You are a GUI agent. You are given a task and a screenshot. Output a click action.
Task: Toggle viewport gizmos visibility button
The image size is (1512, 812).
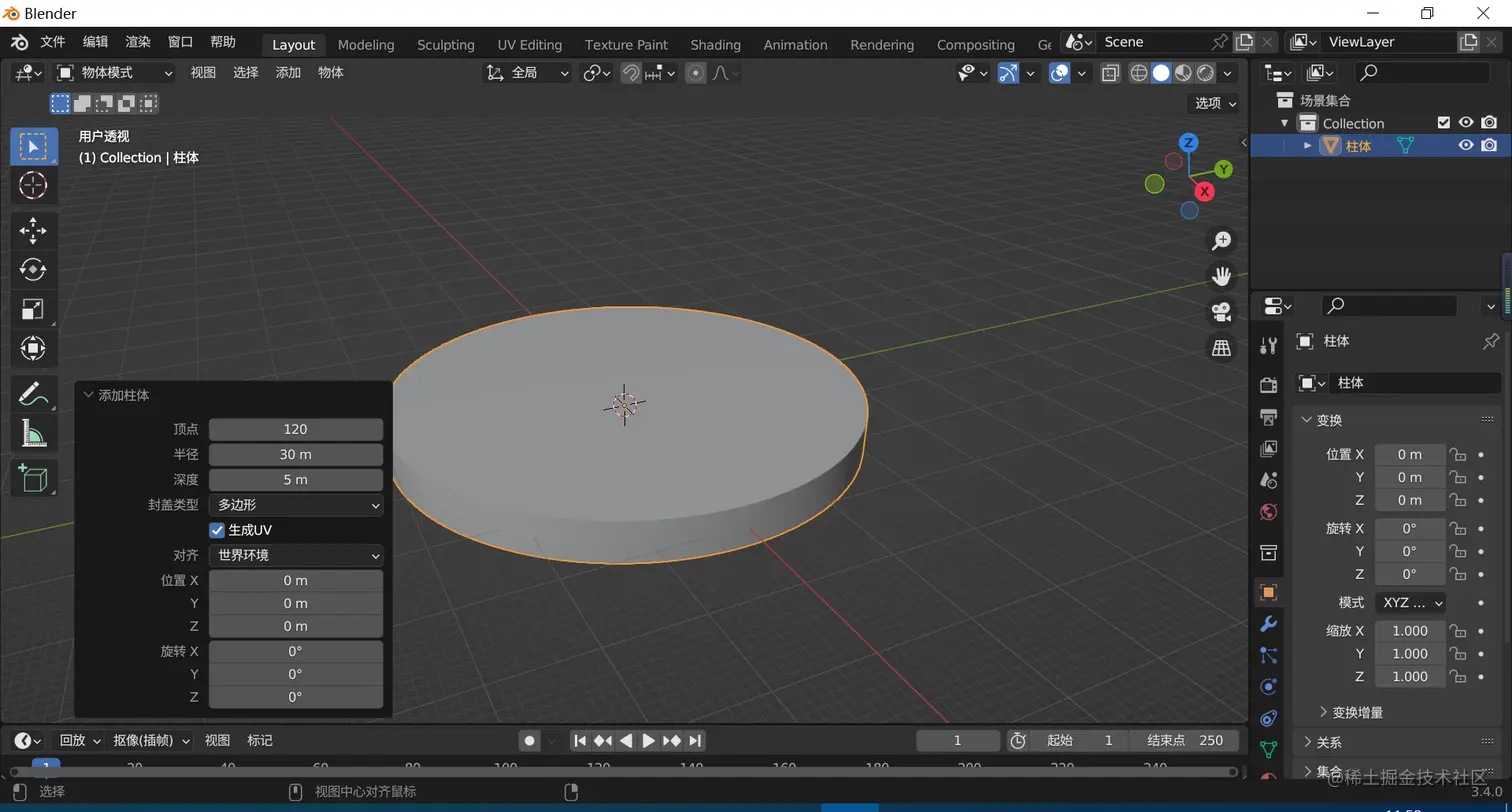(1008, 73)
